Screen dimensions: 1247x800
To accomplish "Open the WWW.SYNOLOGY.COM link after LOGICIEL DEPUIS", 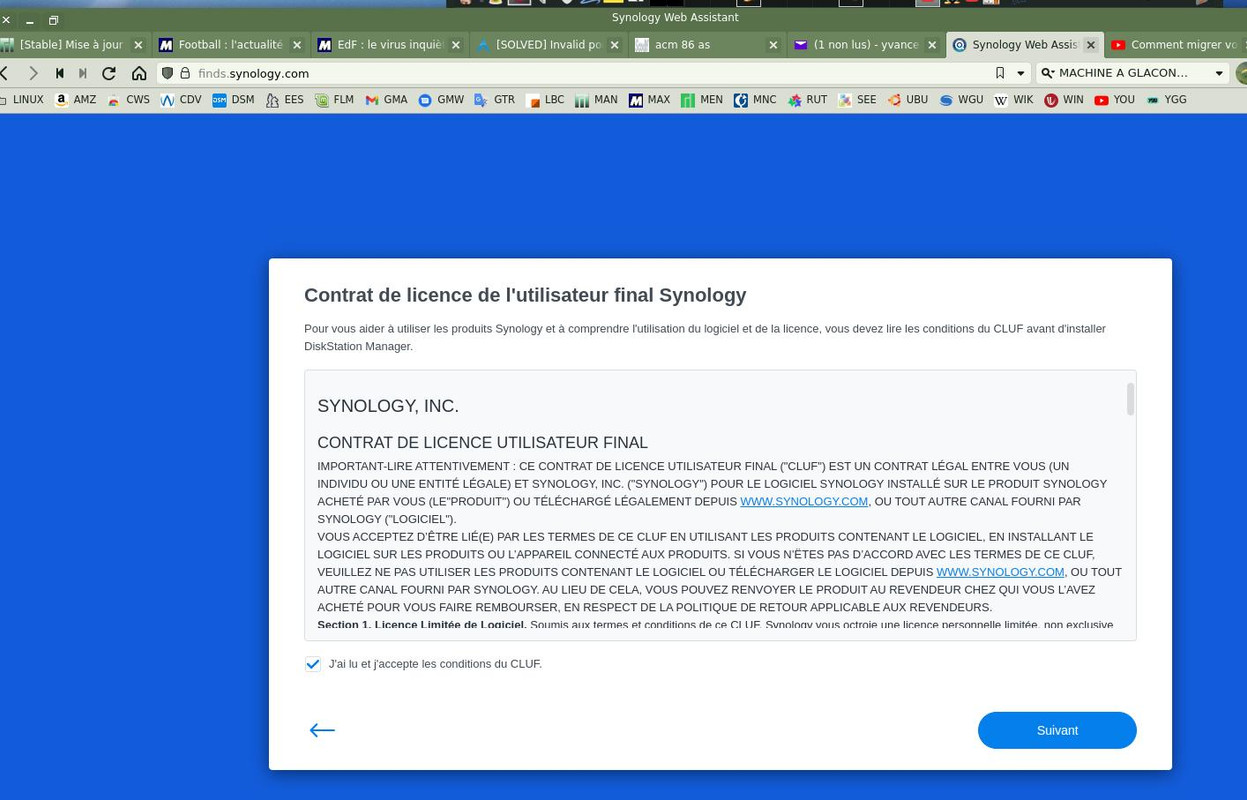I will pyautogui.click(x=1000, y=572).
